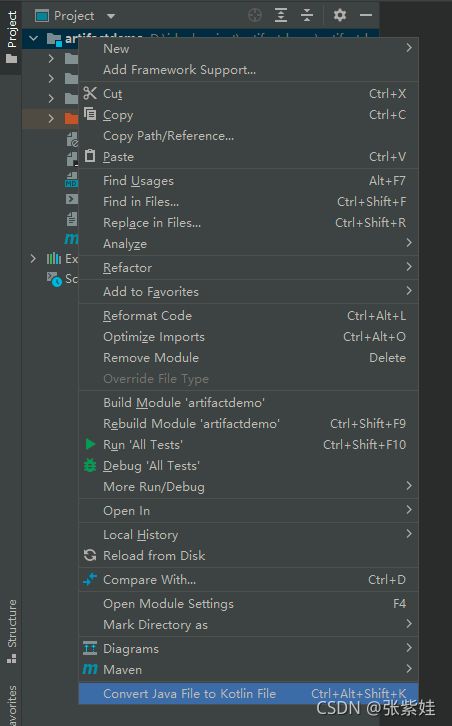Switch to the Structure side tab
The height and width of the screenshot is (726, 452).
coord(12,632)
